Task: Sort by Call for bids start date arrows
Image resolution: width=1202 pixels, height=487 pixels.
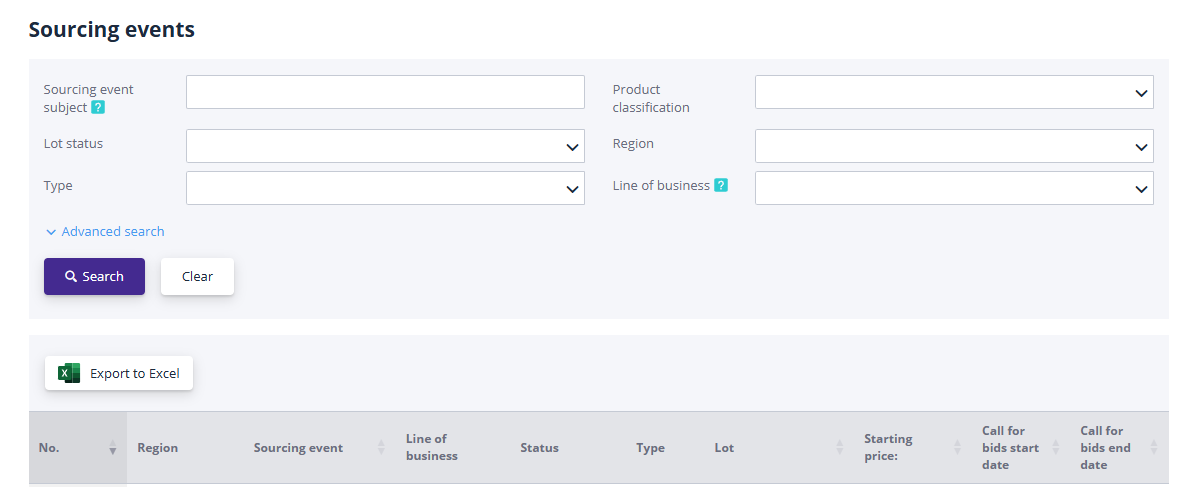Action: click(x=1056, y=448)
